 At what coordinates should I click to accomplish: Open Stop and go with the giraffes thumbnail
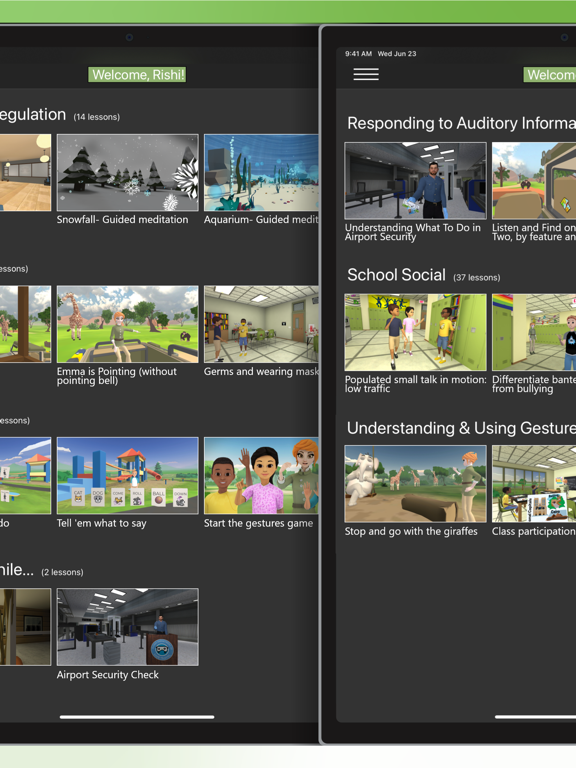[x=415, y=483]
